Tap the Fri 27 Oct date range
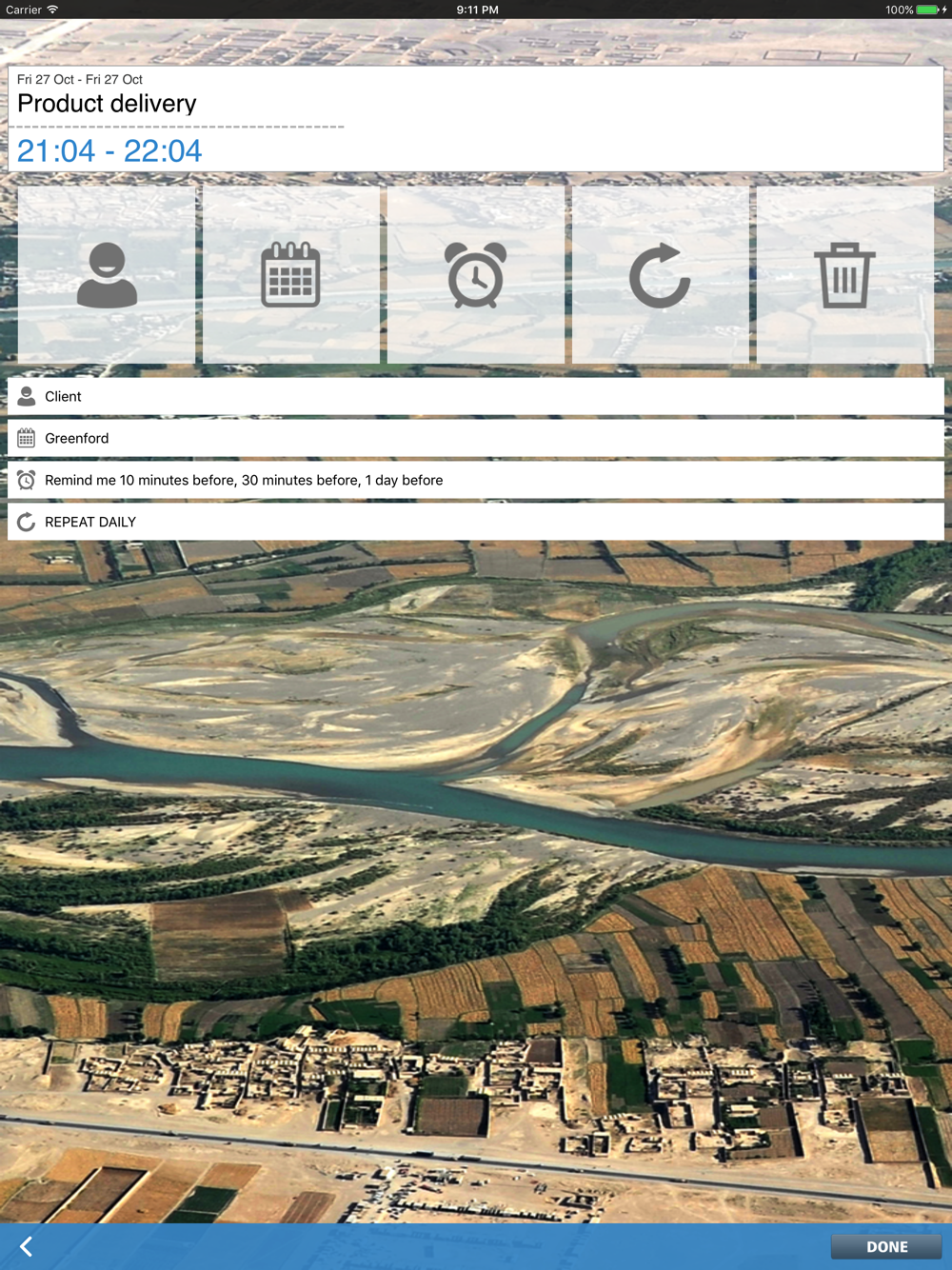The width and height of the screenshot is (952, 1270). coord(80,79)
